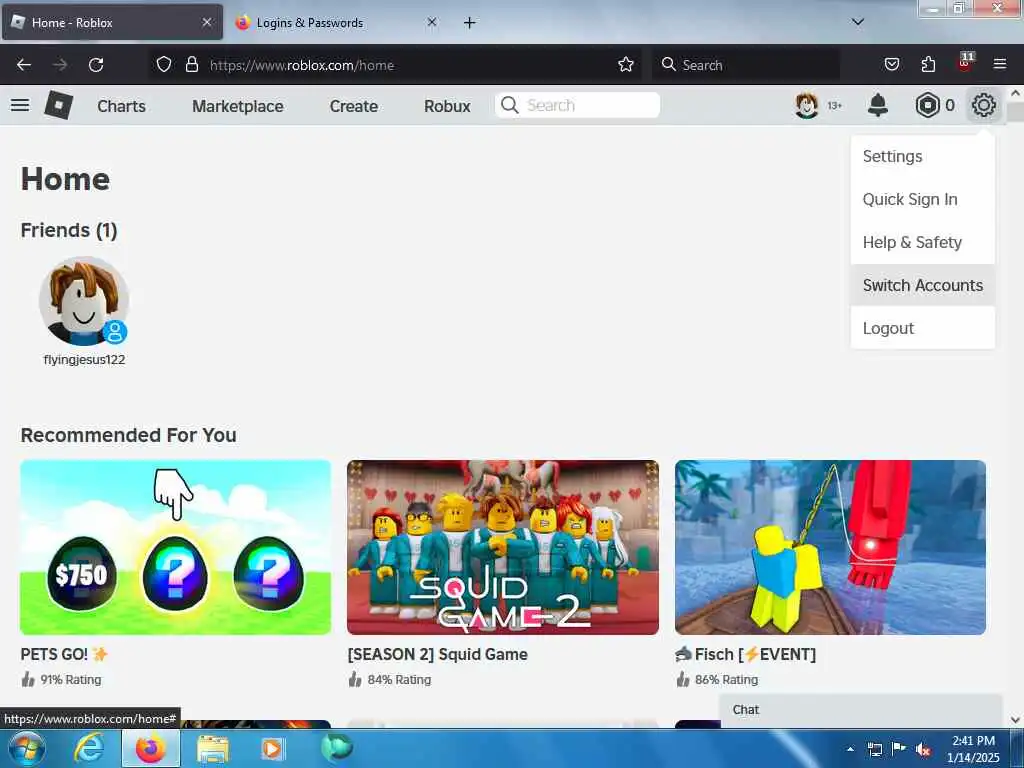Image resolution: width=1024 pixels, height=768 pixels.
Task: Open the media player taskbar icon
Action: [272, 749]
